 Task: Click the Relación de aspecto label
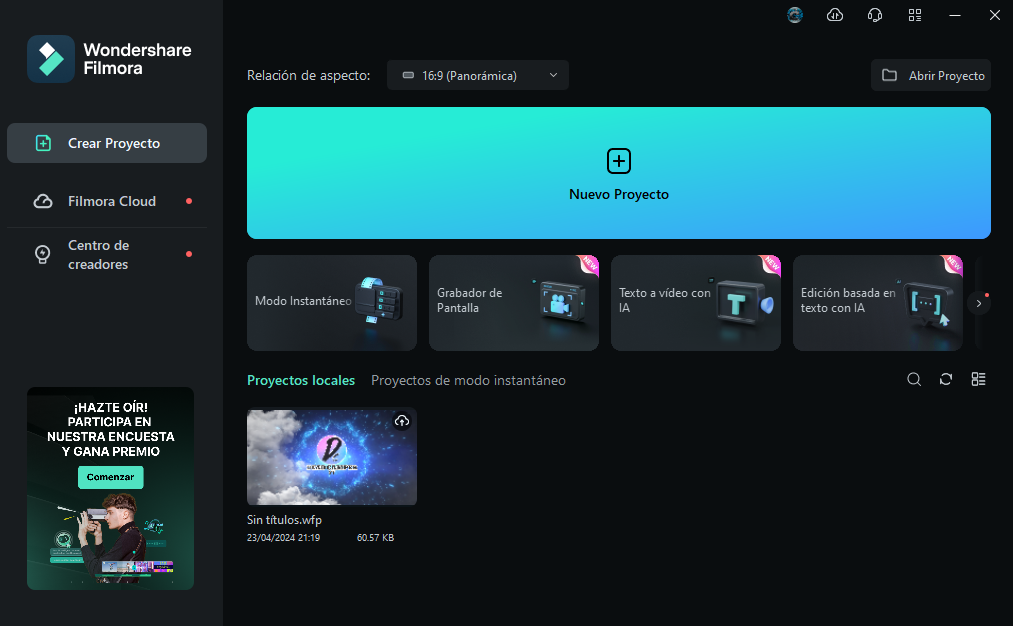click(309, 76)
